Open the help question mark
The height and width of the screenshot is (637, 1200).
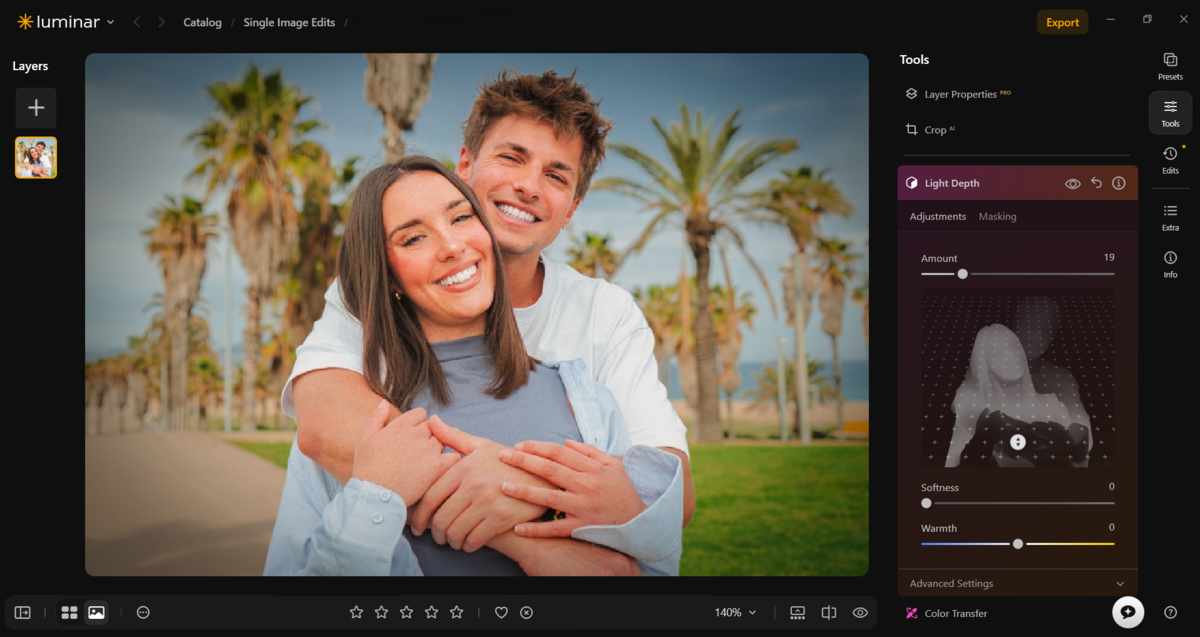pyautogui.click(x=1170, y=612)
